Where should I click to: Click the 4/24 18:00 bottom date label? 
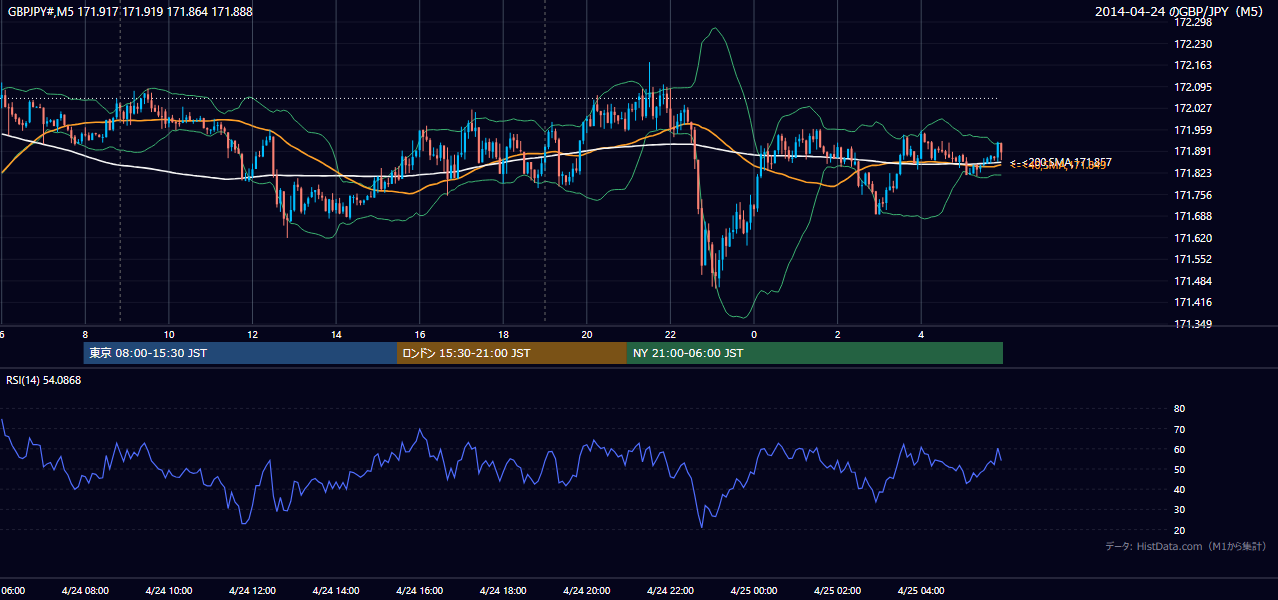click(502, 591)
